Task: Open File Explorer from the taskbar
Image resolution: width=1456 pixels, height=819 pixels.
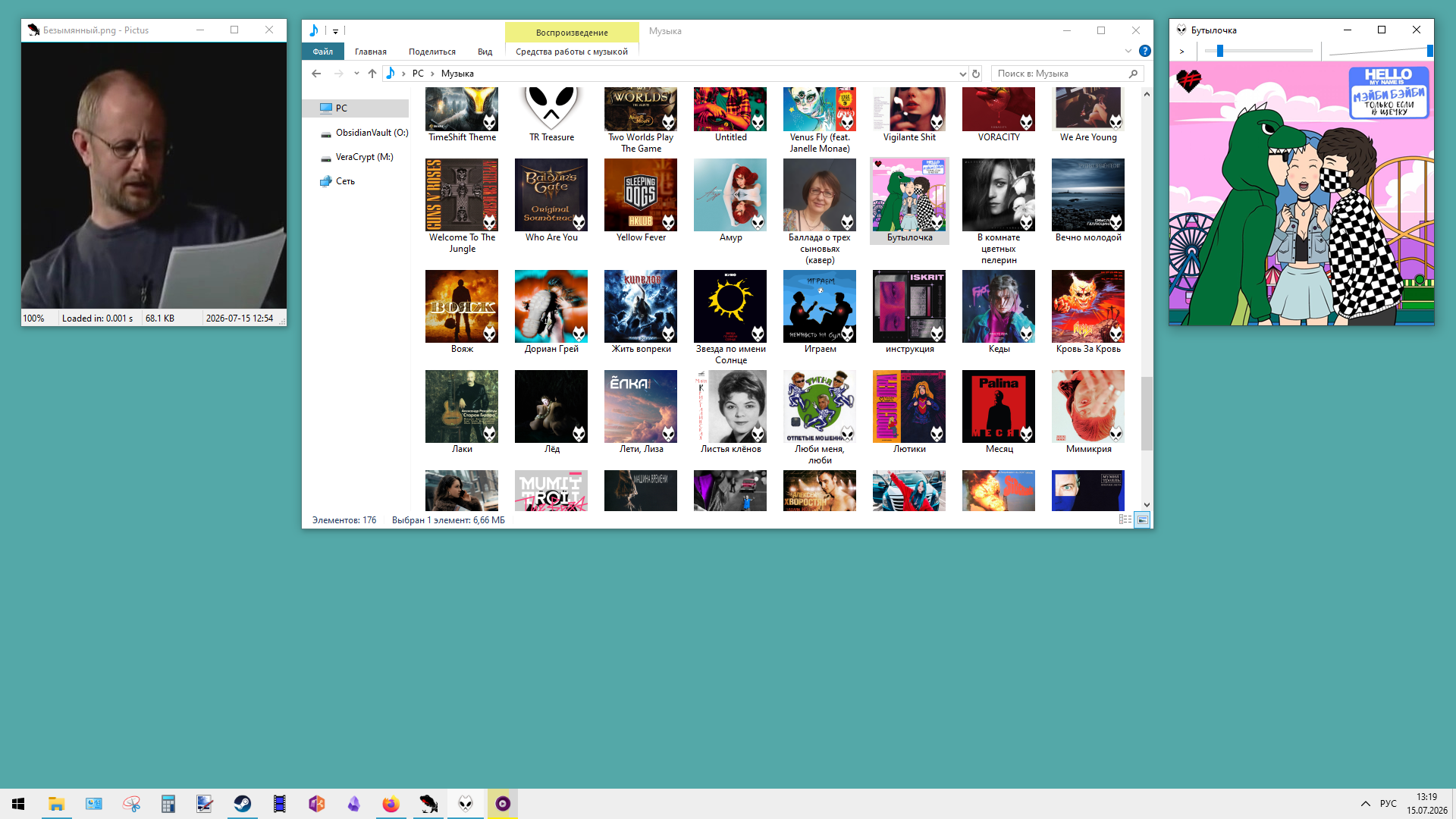Action: (56, 804)
